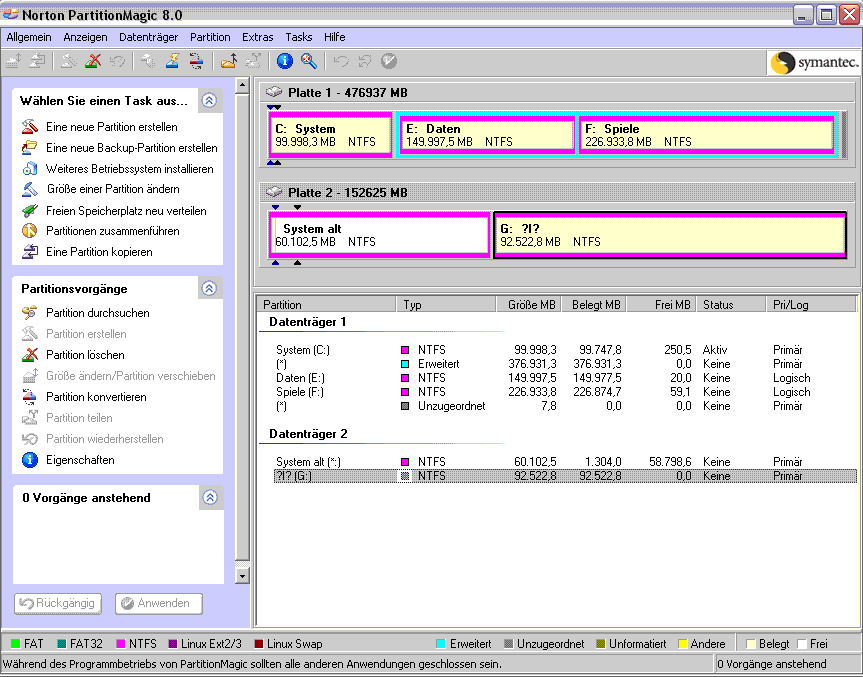863x677 pixels.
Task: Select the 'System (C:)' row in the partition list
Action: pyautogui.click(x=565, y=350)
